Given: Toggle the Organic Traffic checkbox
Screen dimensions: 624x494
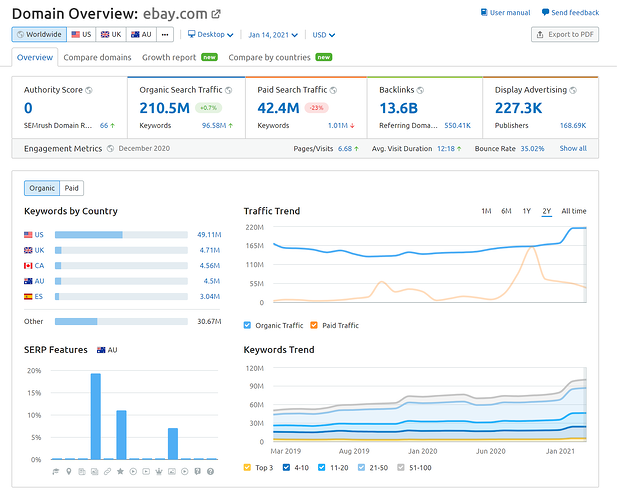Looking at the screenshot, I should tap(247, 325).
